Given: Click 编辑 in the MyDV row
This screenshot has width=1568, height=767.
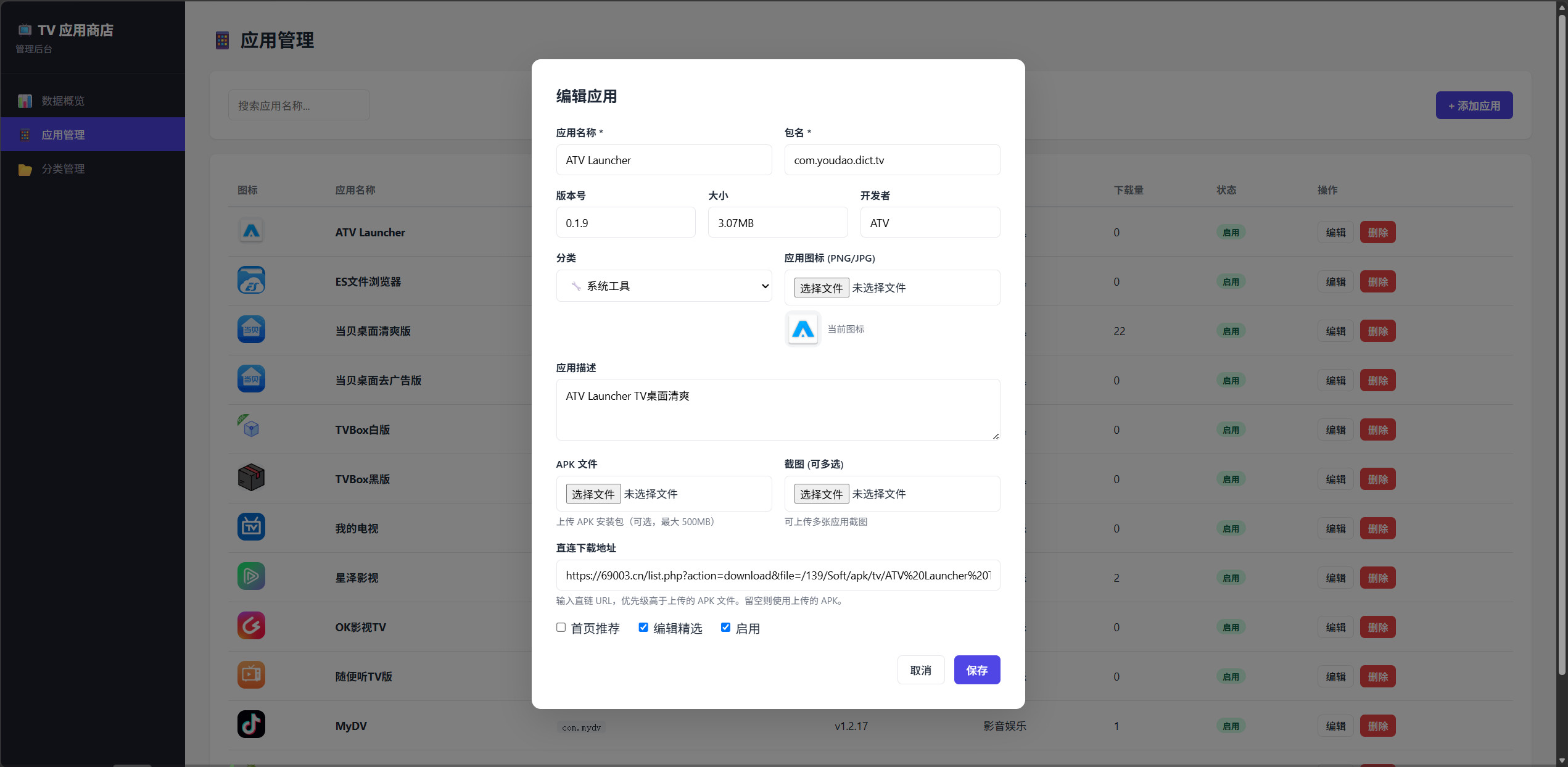Looking at the screenshot, I should 1336,726.
